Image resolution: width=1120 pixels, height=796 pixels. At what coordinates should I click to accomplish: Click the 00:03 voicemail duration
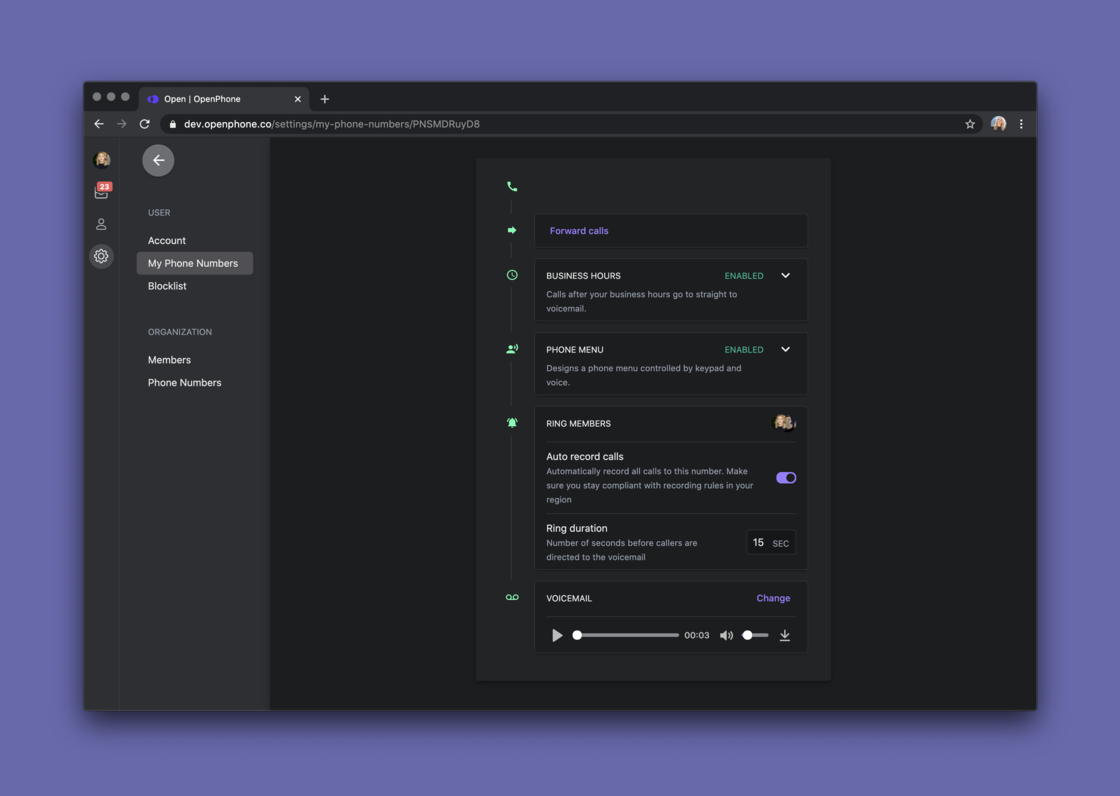click(x=696, y=635)
